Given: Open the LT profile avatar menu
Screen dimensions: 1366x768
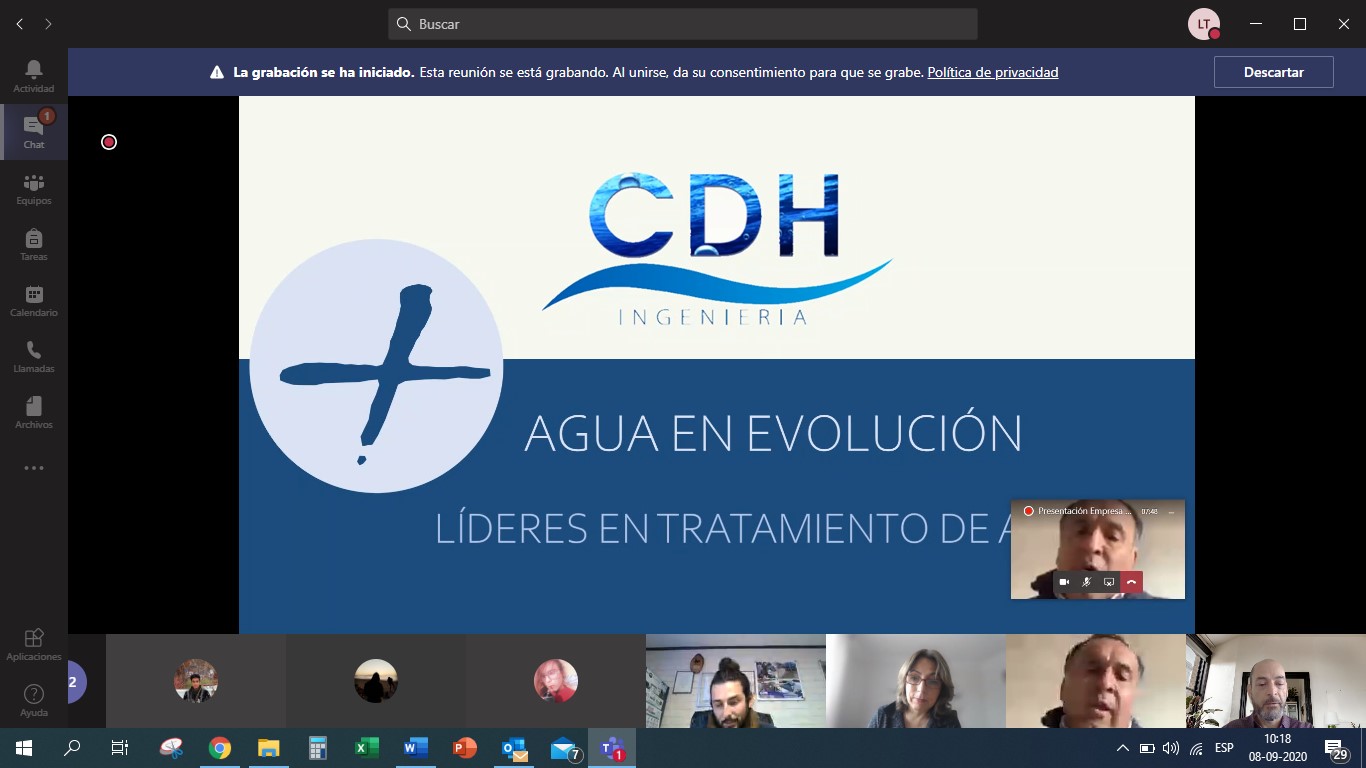Looking at the screenshot, I should click(x=1204, y=24).
